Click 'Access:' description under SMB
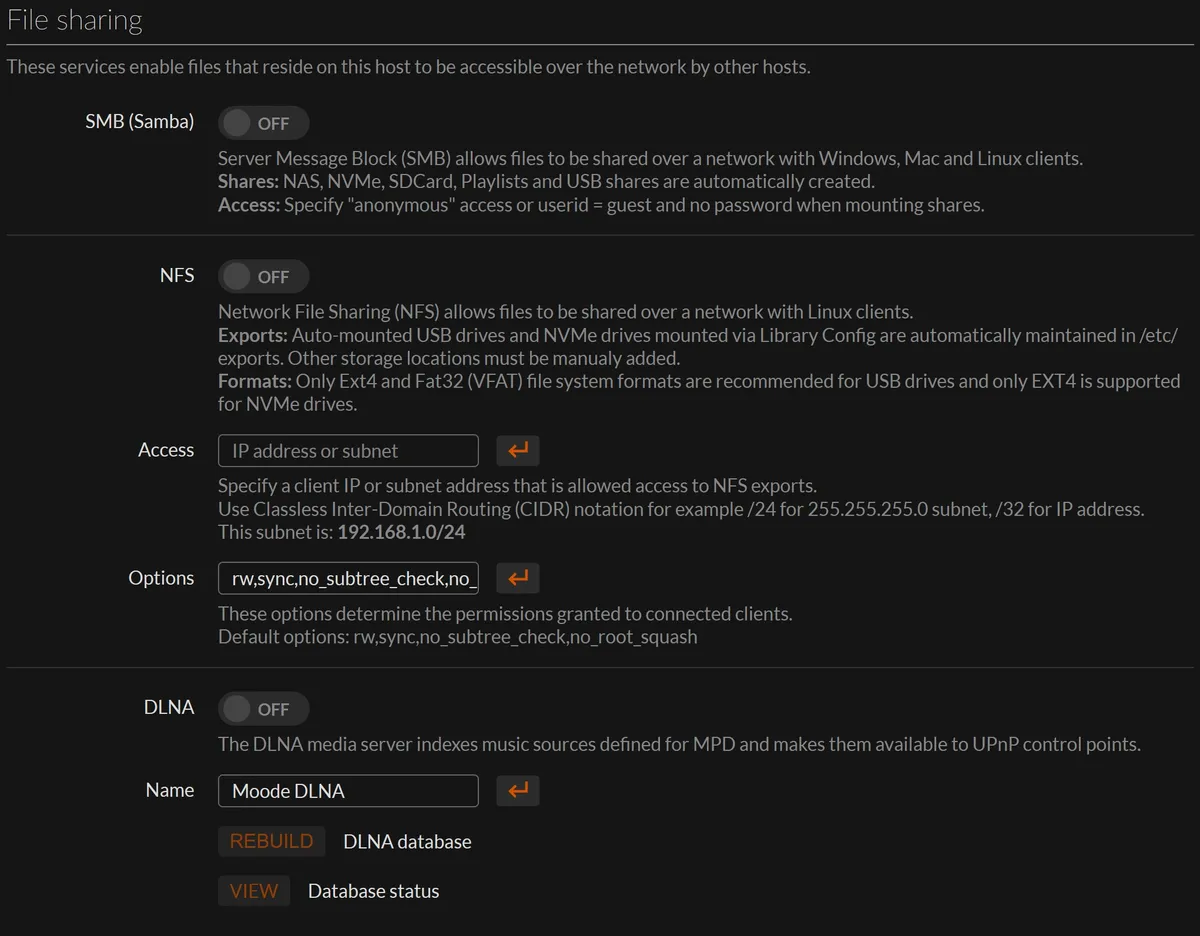The image size is (1200, 936). 601,205
